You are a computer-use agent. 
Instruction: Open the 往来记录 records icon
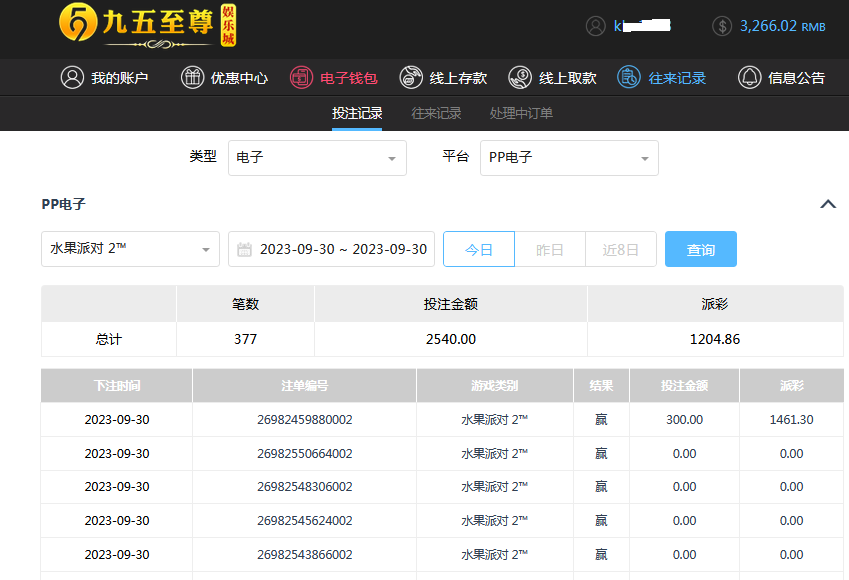[629, 77]
